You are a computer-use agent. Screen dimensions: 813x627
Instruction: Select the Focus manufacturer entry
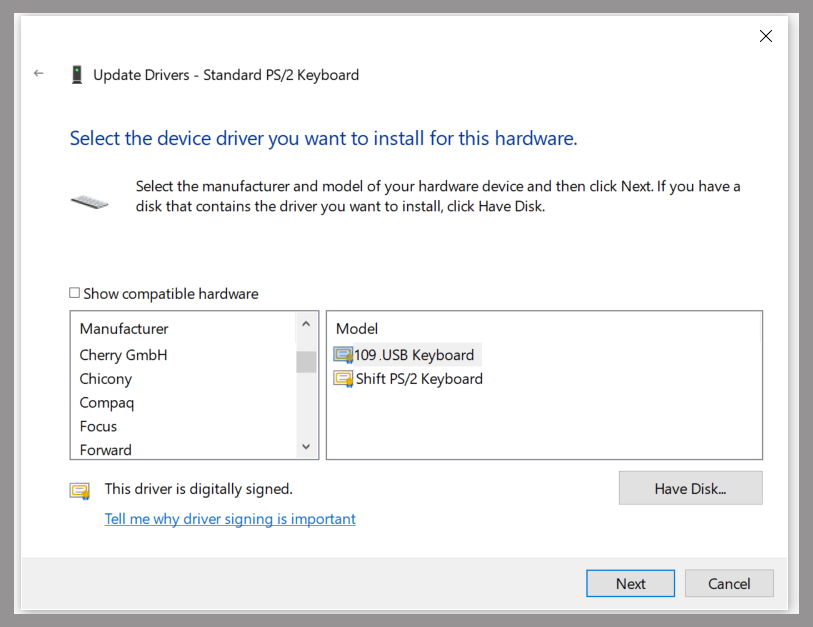[98, 426]
